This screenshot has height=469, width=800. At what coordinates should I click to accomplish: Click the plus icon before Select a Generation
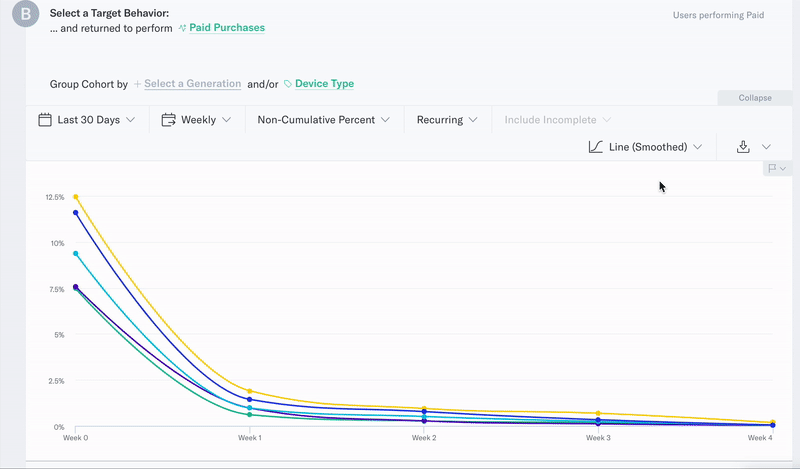[x=138, y=84]
